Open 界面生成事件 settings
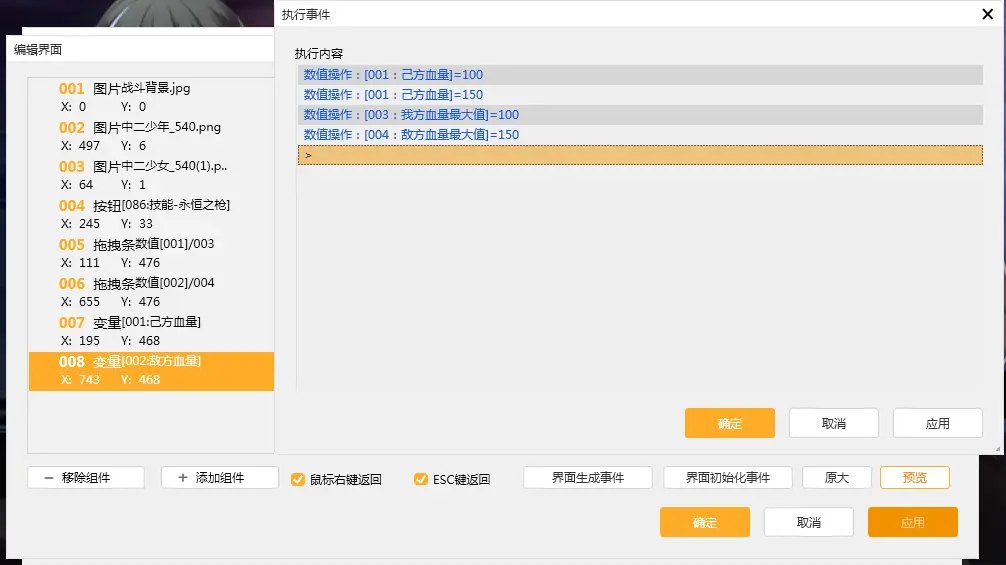Screen dimensions: 1006x565 588,478
